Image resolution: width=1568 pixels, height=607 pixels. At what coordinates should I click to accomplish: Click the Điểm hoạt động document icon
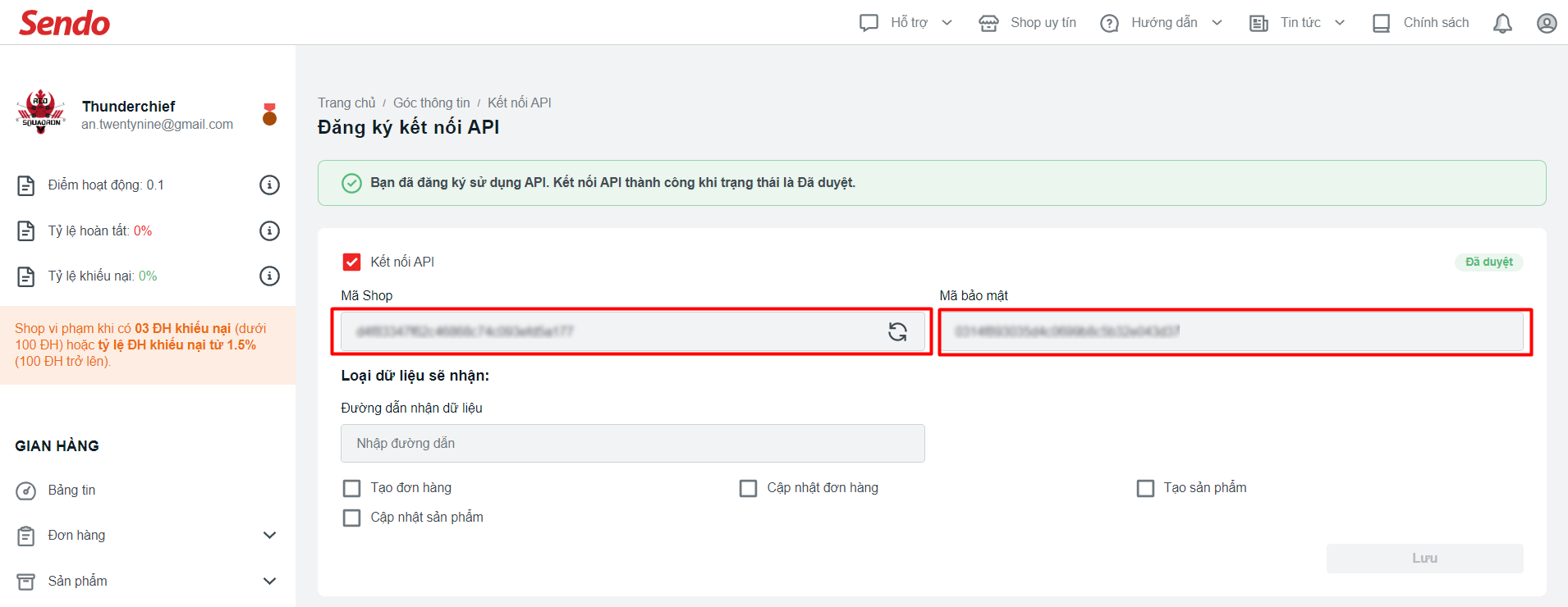click(x=26, y=185)
